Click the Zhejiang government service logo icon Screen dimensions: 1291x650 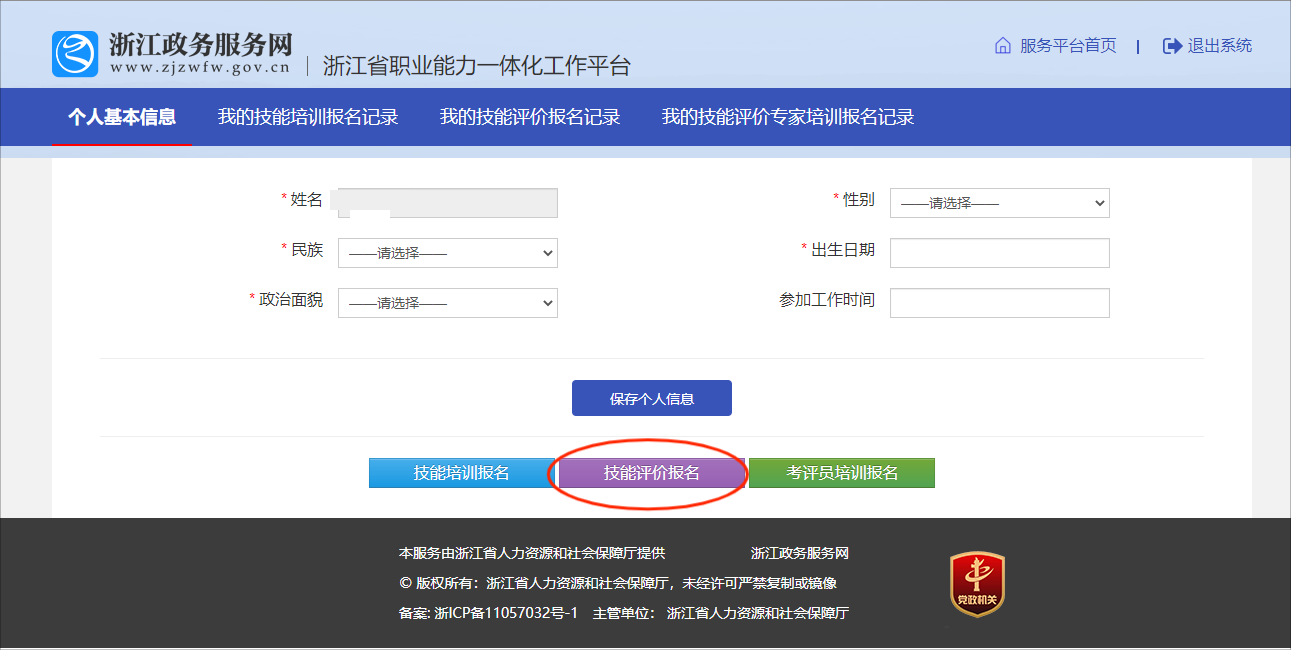[76, 54]
